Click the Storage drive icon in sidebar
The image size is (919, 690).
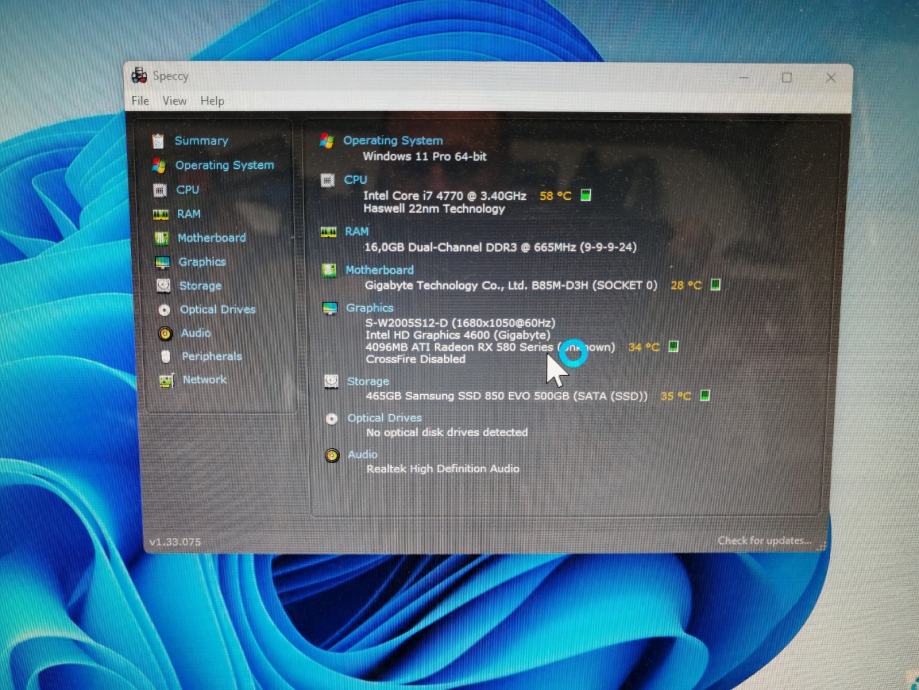pyautogui.click(x=163, y=285)
